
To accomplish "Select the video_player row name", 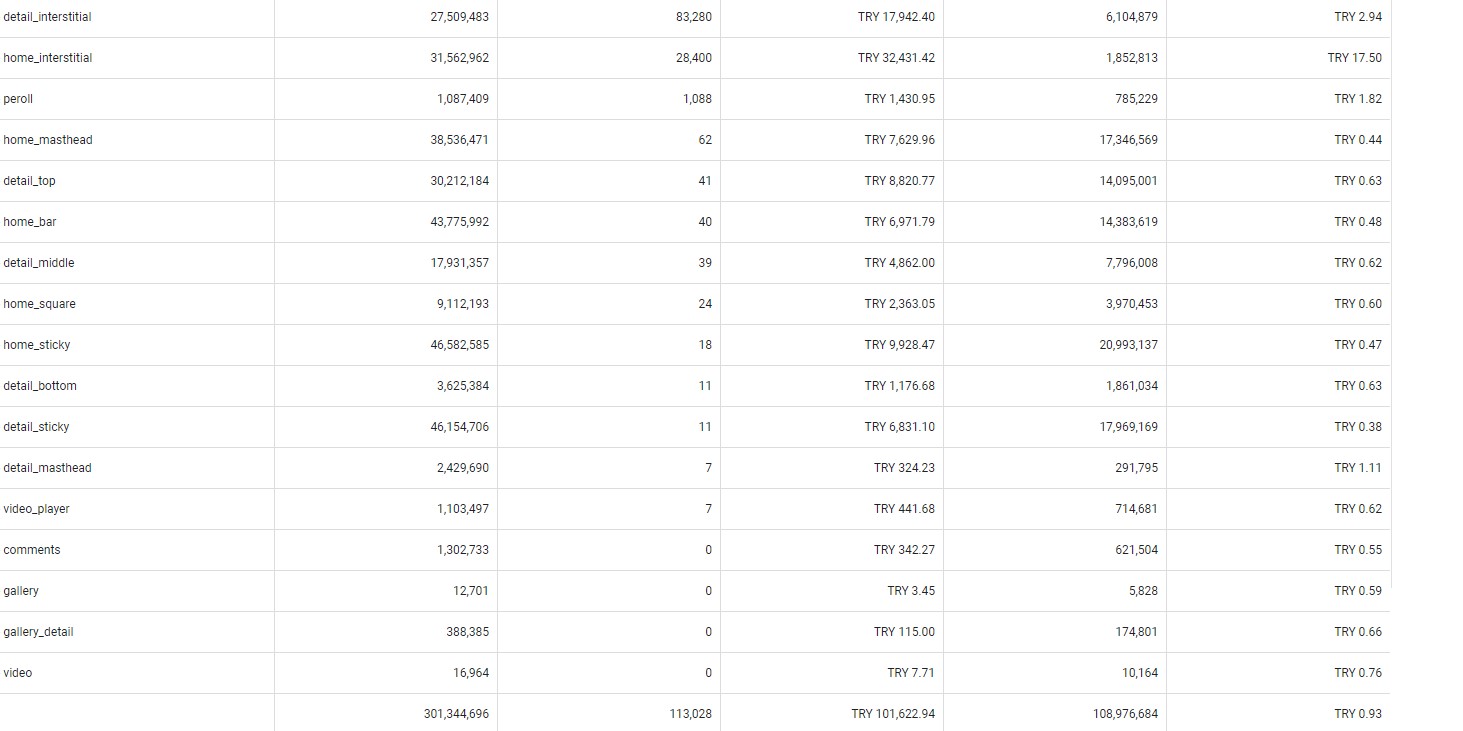I will [x=36, y=509].
